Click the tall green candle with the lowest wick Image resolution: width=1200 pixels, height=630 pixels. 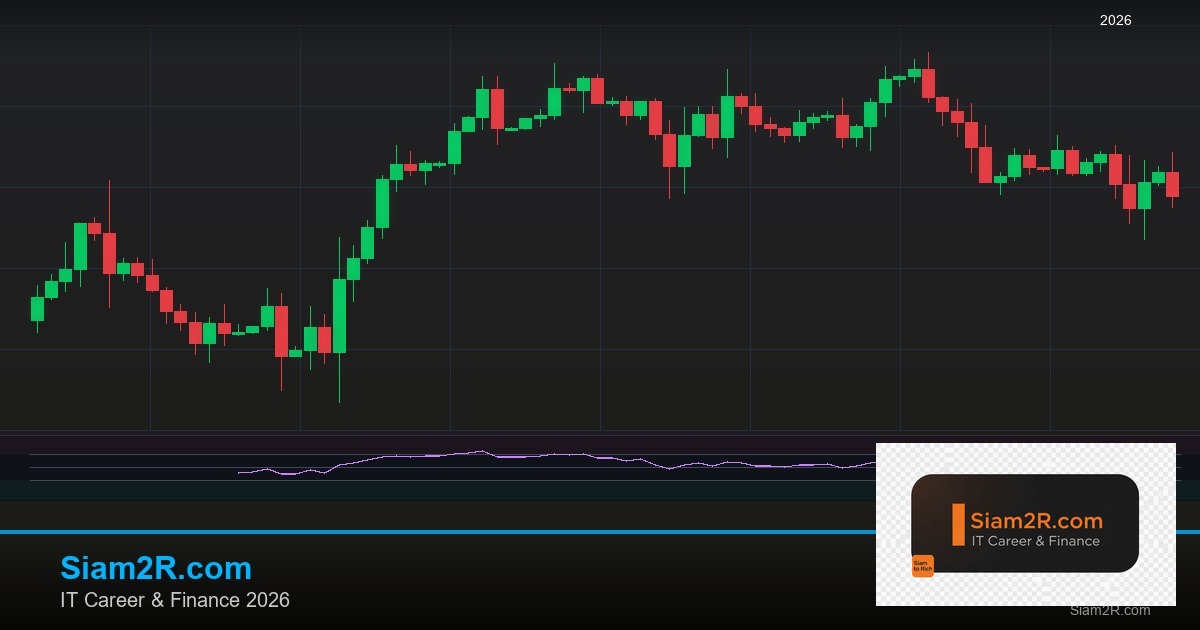339,315
